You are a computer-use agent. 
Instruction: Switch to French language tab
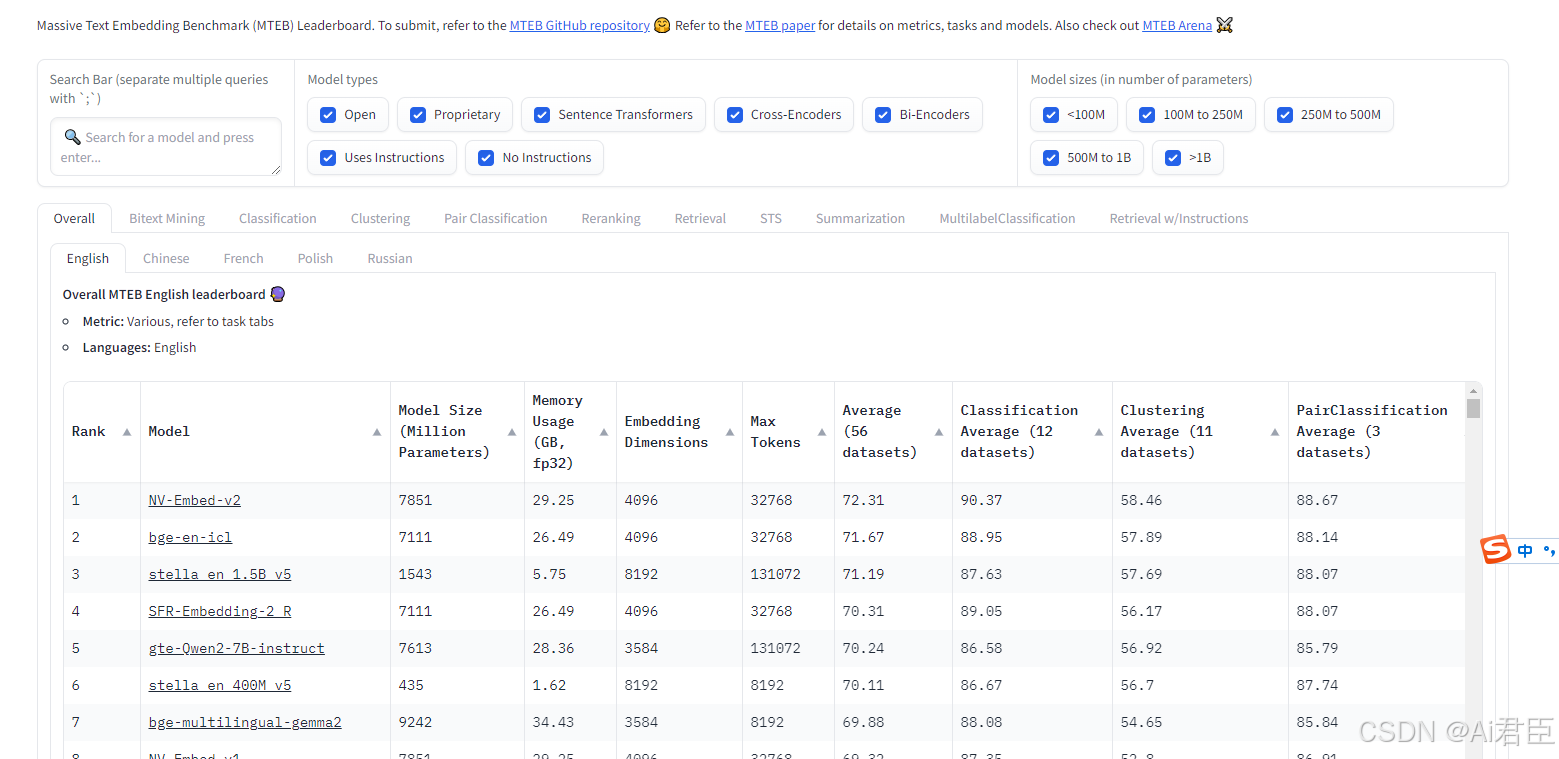pos(243,258)
